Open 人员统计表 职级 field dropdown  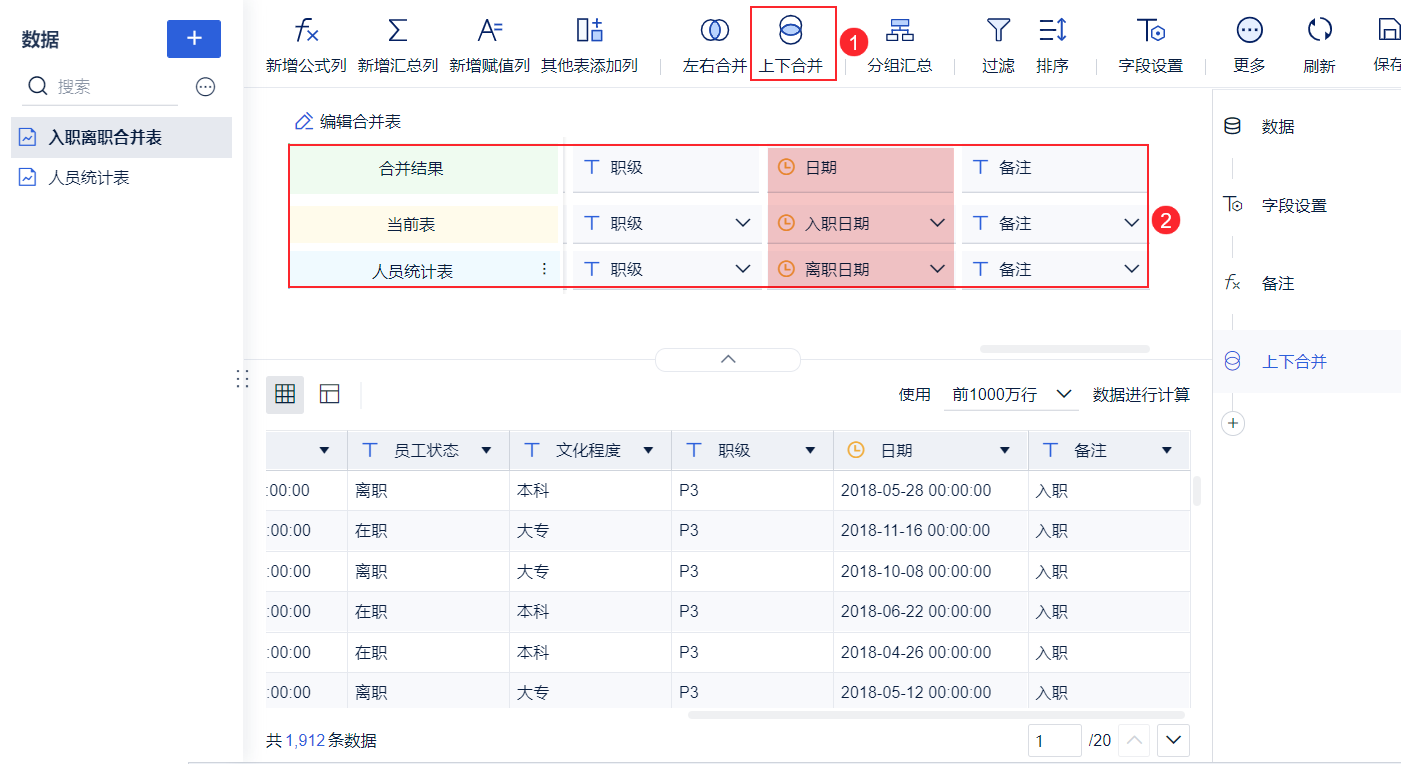click(742, 269)
